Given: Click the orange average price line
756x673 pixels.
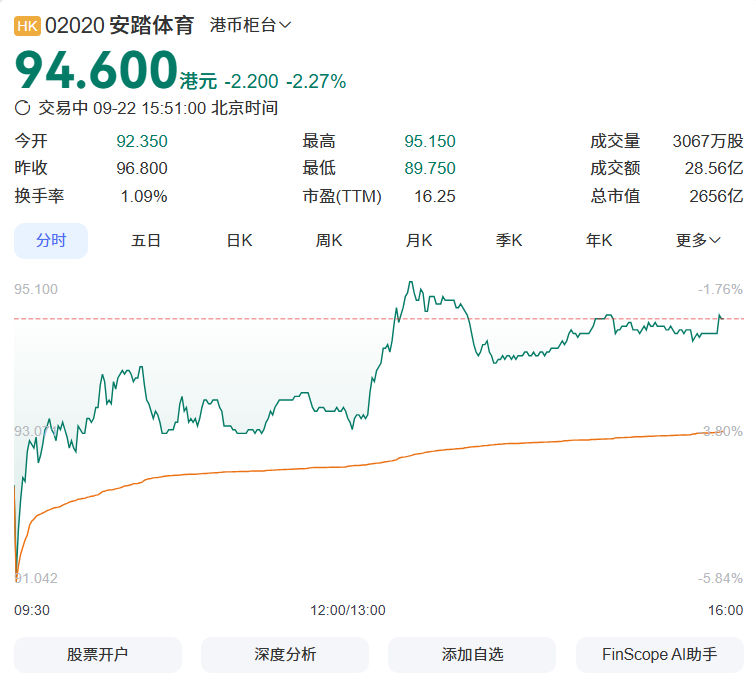Looking at the screenshot, I should pyautogui.click(x=300, y=468).
